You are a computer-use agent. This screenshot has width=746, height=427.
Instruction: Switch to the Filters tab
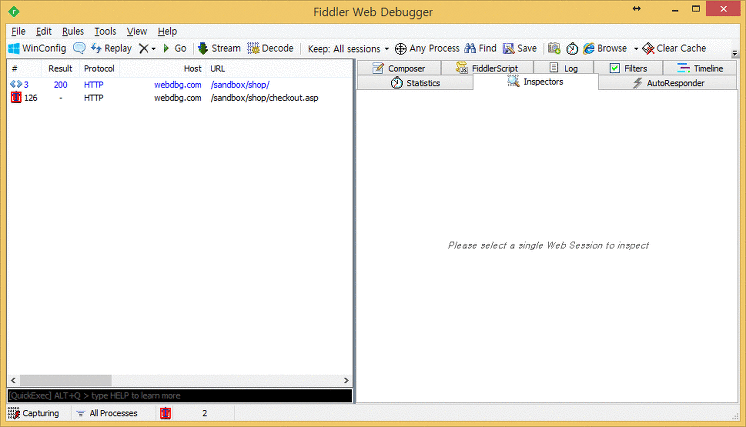coord(628,68)
